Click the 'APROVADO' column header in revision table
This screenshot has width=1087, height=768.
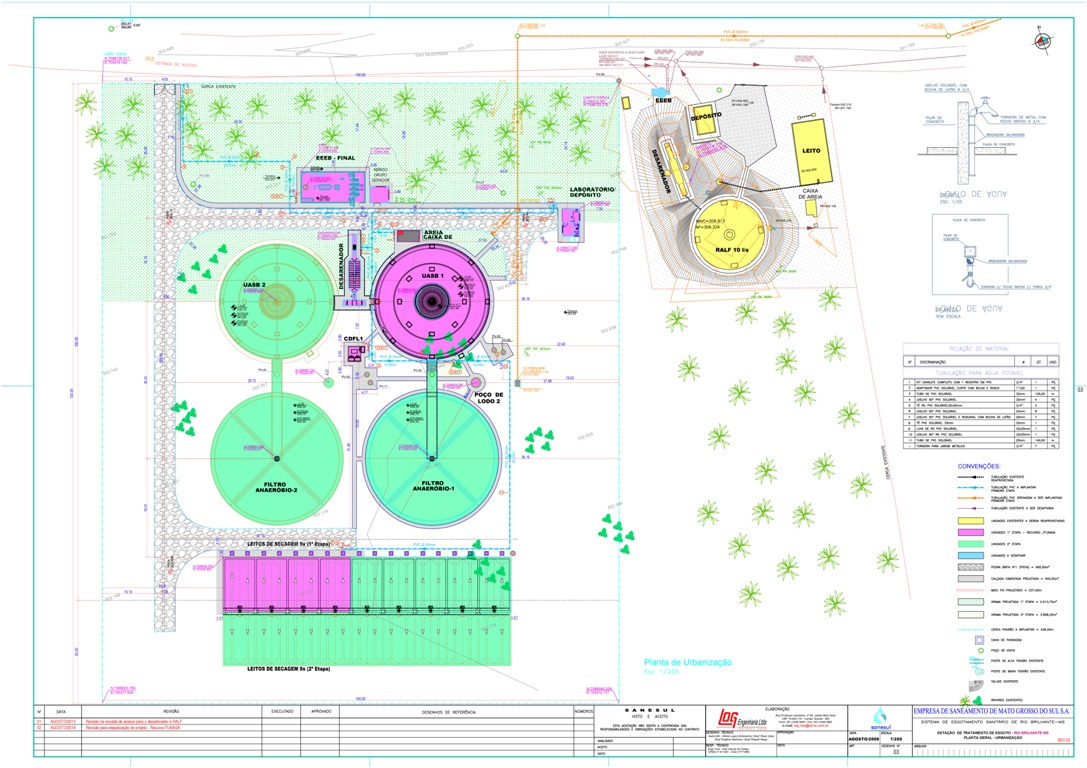pyautogui.click(x=321, y=711)
